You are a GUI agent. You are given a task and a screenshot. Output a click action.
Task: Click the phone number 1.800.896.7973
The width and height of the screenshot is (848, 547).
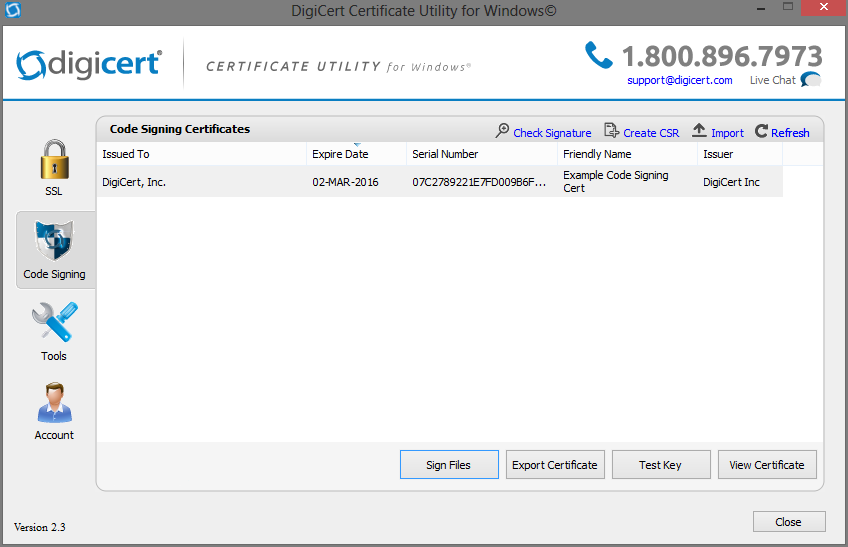(722, 56)
